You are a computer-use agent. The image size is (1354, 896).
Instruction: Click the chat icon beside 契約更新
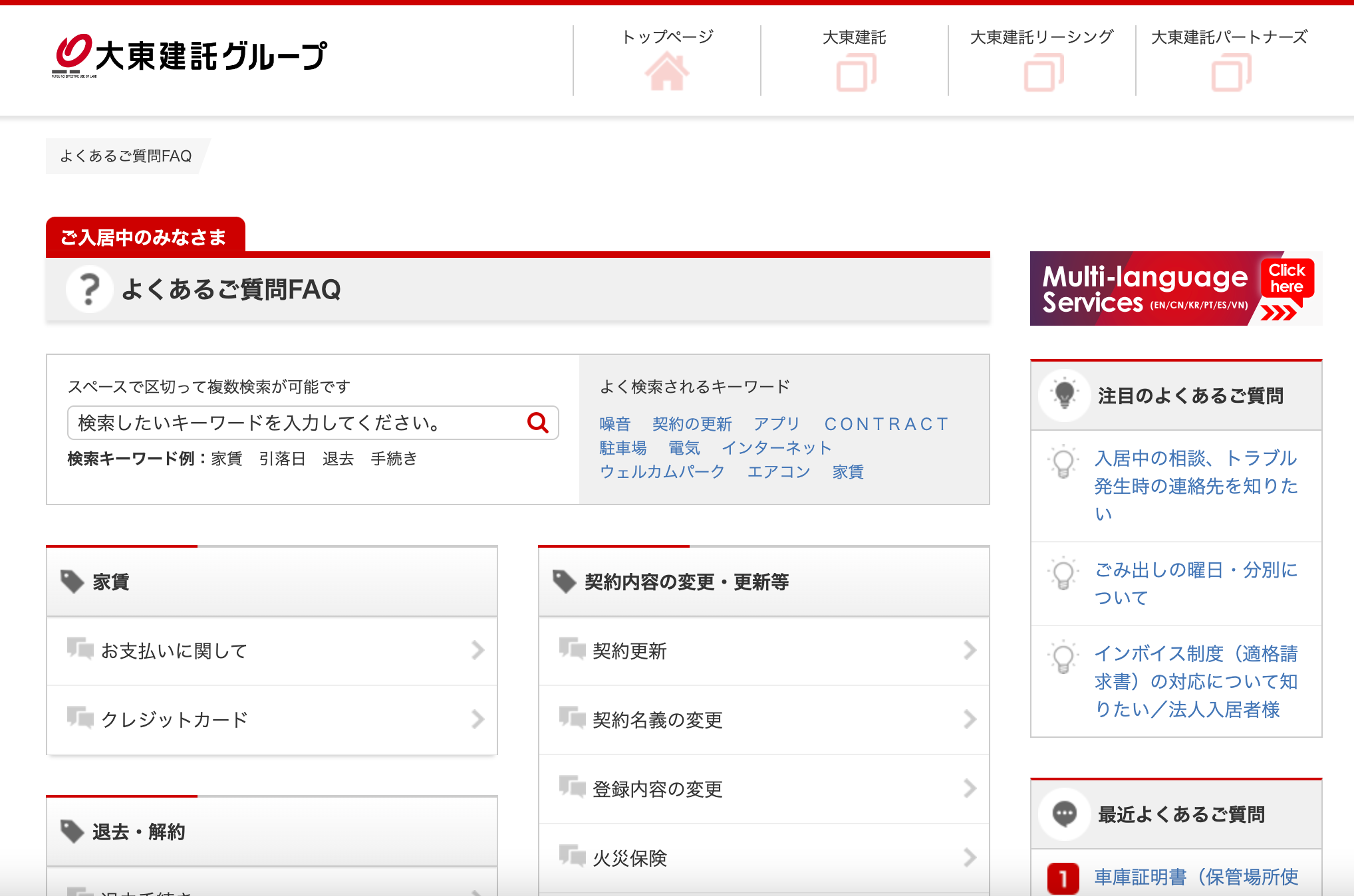tap(572, 648)
